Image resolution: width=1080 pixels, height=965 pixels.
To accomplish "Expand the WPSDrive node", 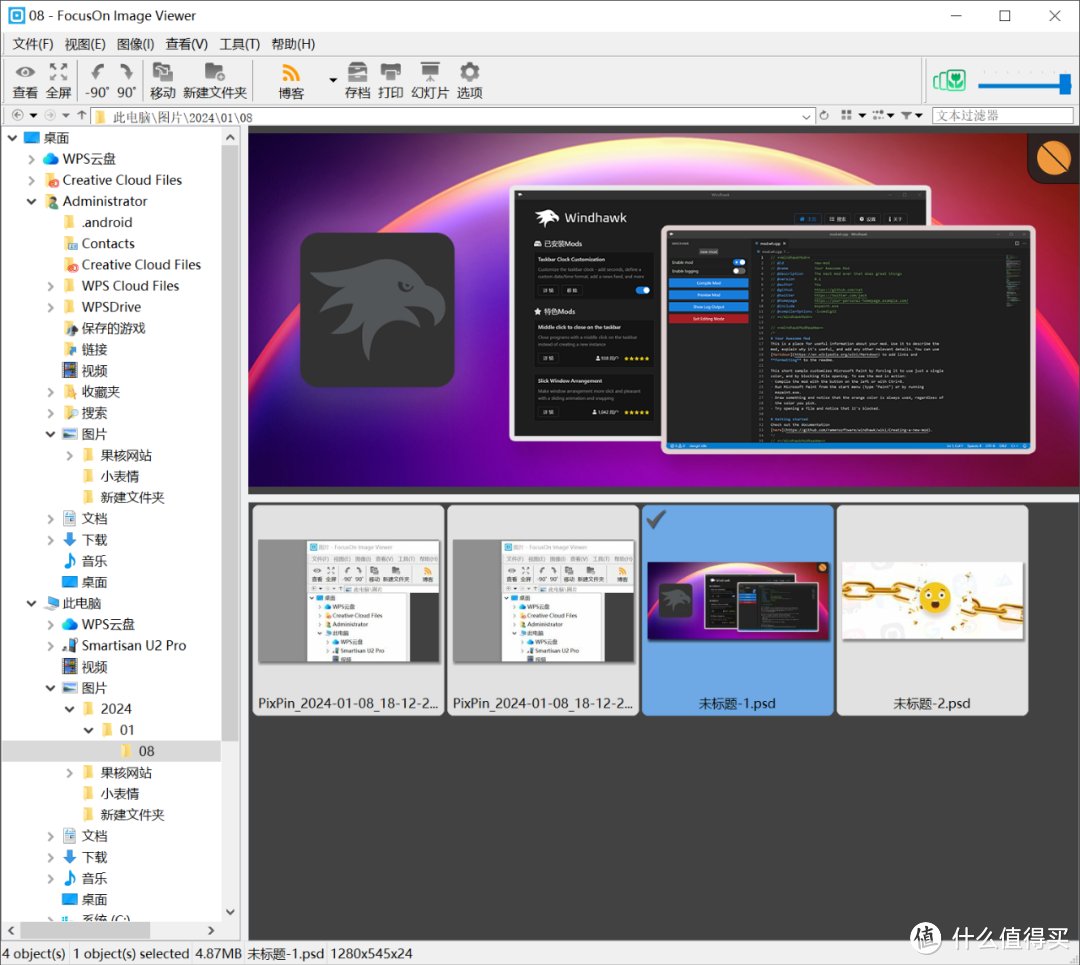I will pyautogui.click(x=50, y=307).
